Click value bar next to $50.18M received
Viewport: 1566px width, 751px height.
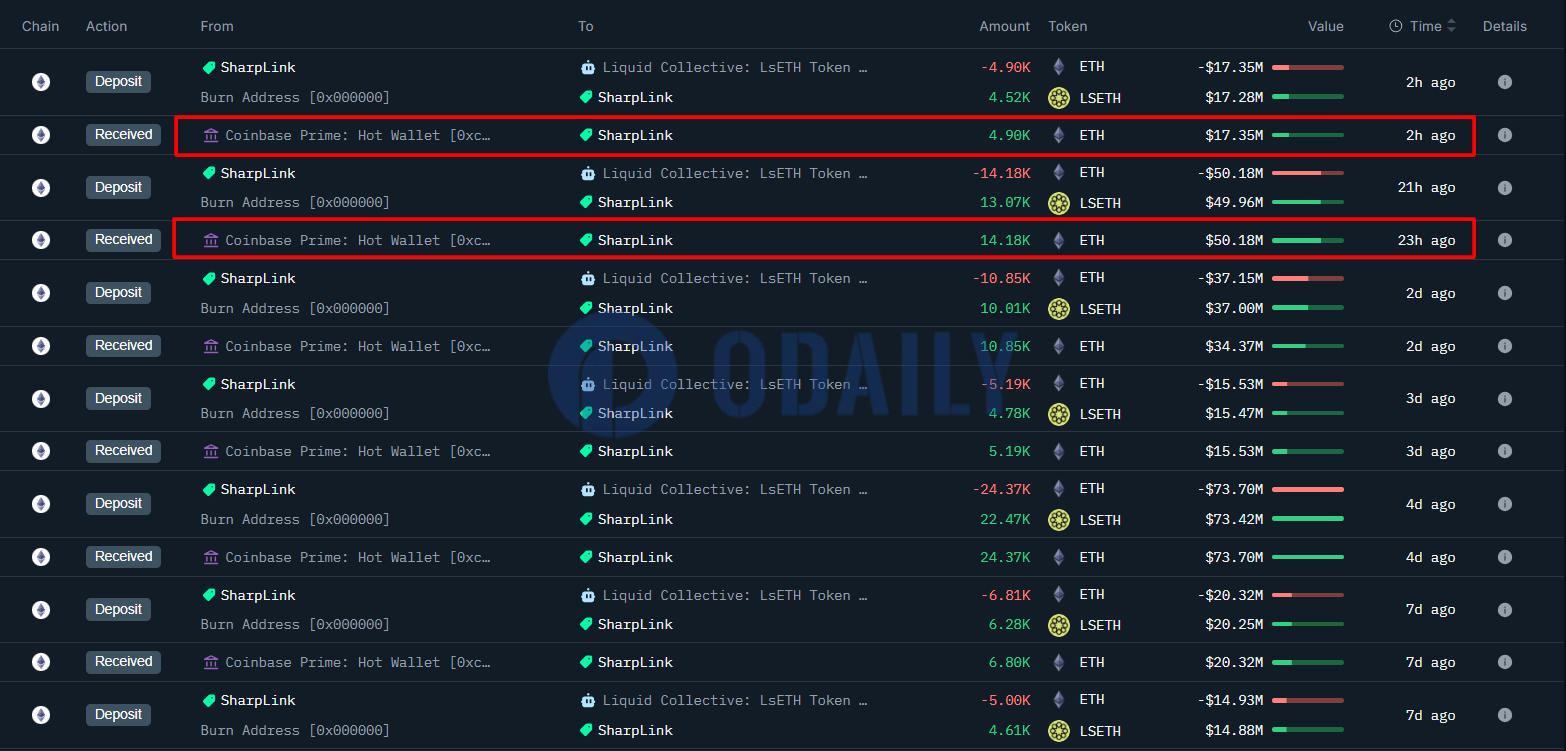pyautogui.click(x=1308, y=240)
